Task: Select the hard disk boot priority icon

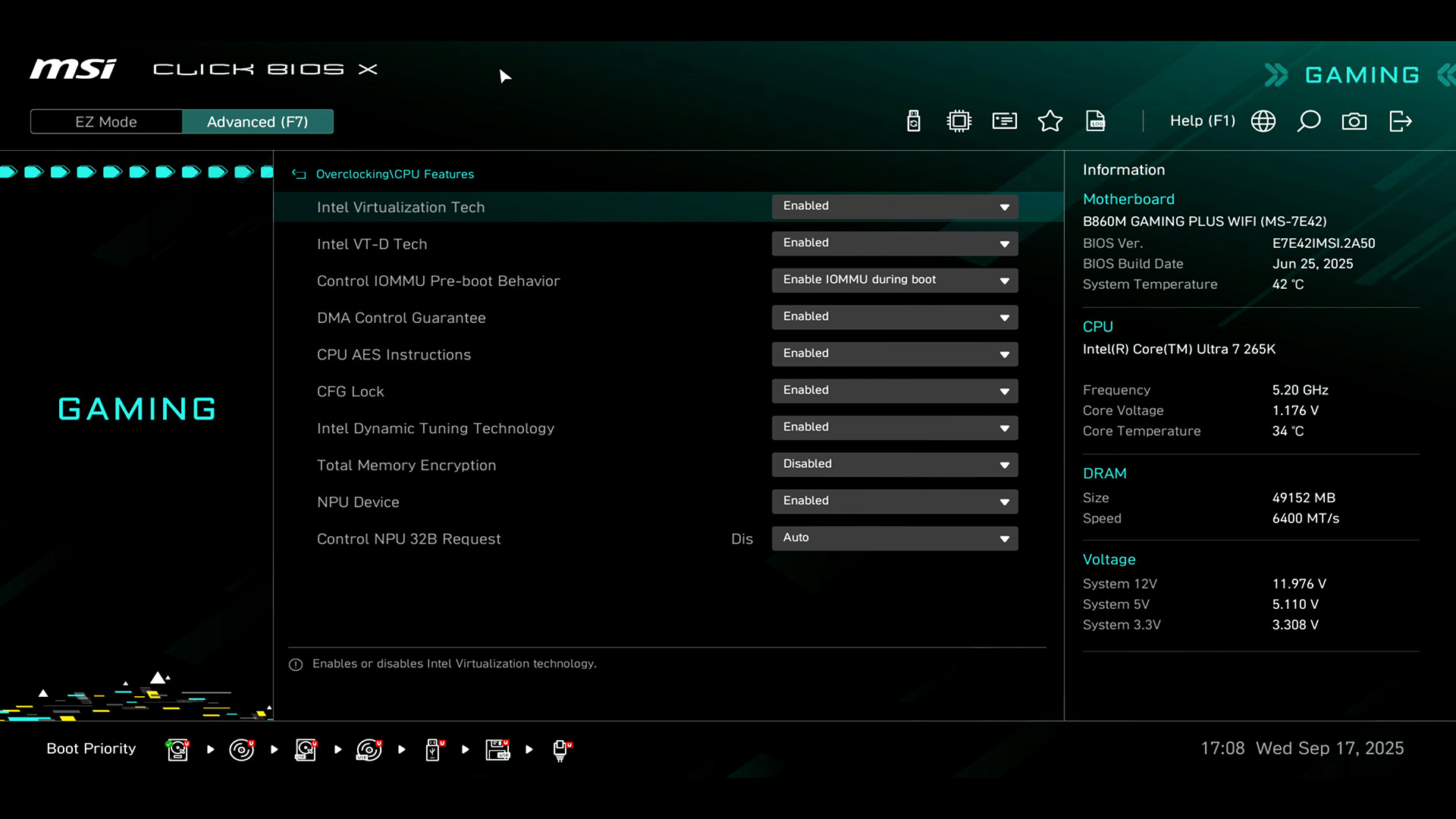Action: point(177,749)
